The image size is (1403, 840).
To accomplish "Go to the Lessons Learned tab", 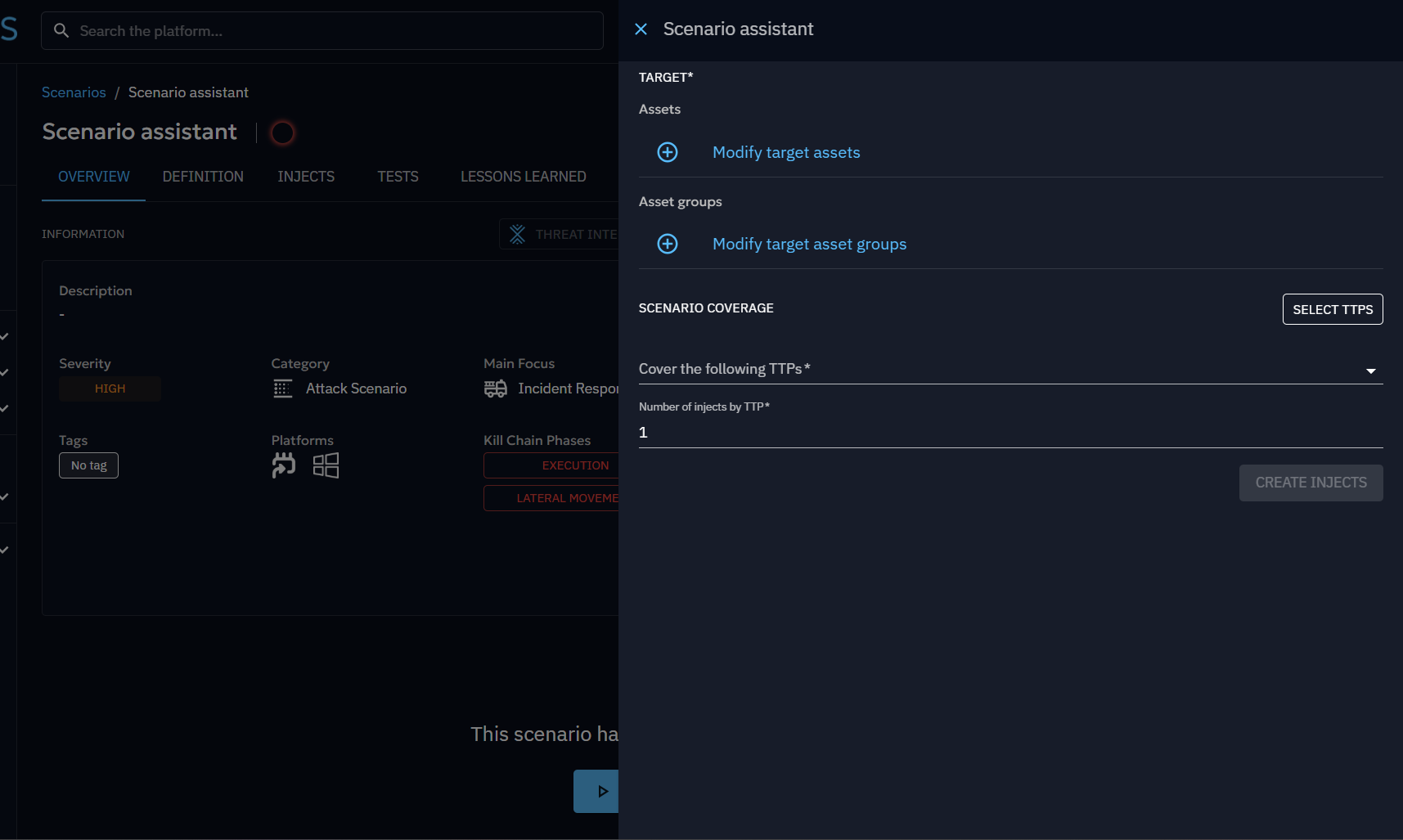I will (523, 177).
